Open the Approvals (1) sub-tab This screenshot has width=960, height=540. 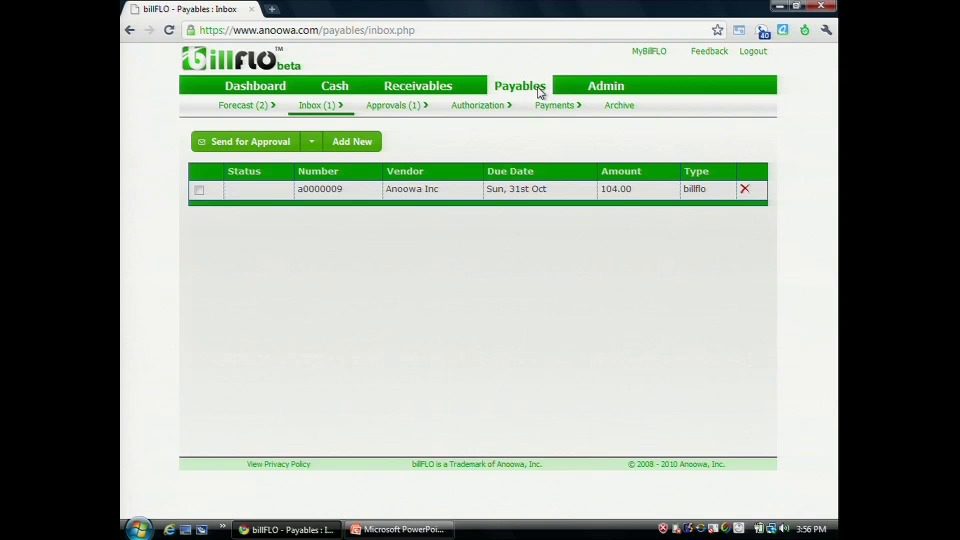[393, 105]
